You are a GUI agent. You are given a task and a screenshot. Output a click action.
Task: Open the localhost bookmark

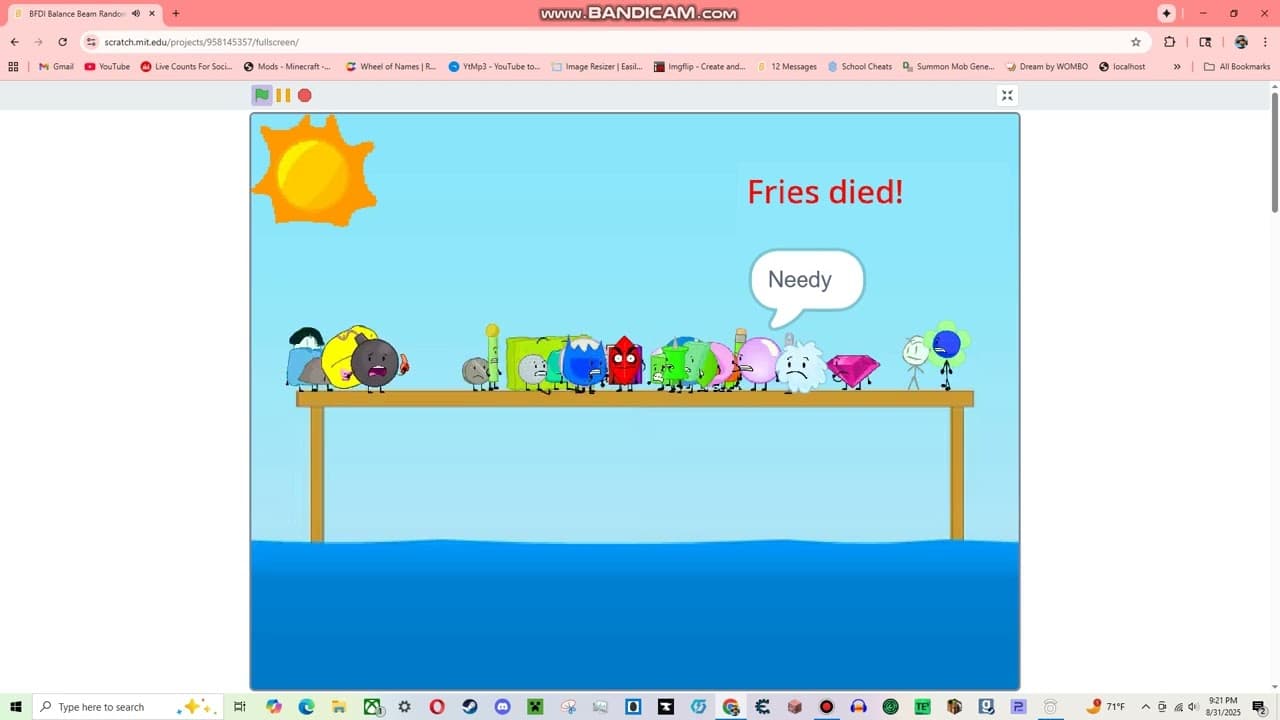[x=1121, y=67]
